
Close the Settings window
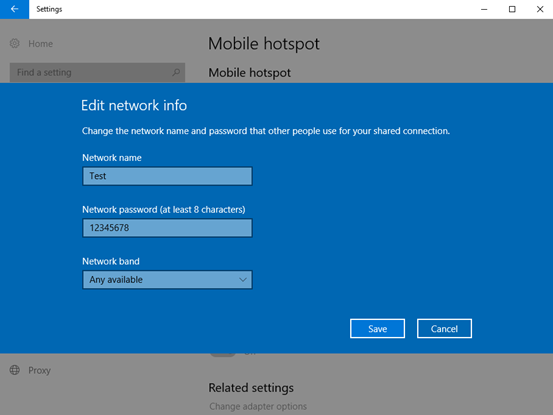pos(540,10)
